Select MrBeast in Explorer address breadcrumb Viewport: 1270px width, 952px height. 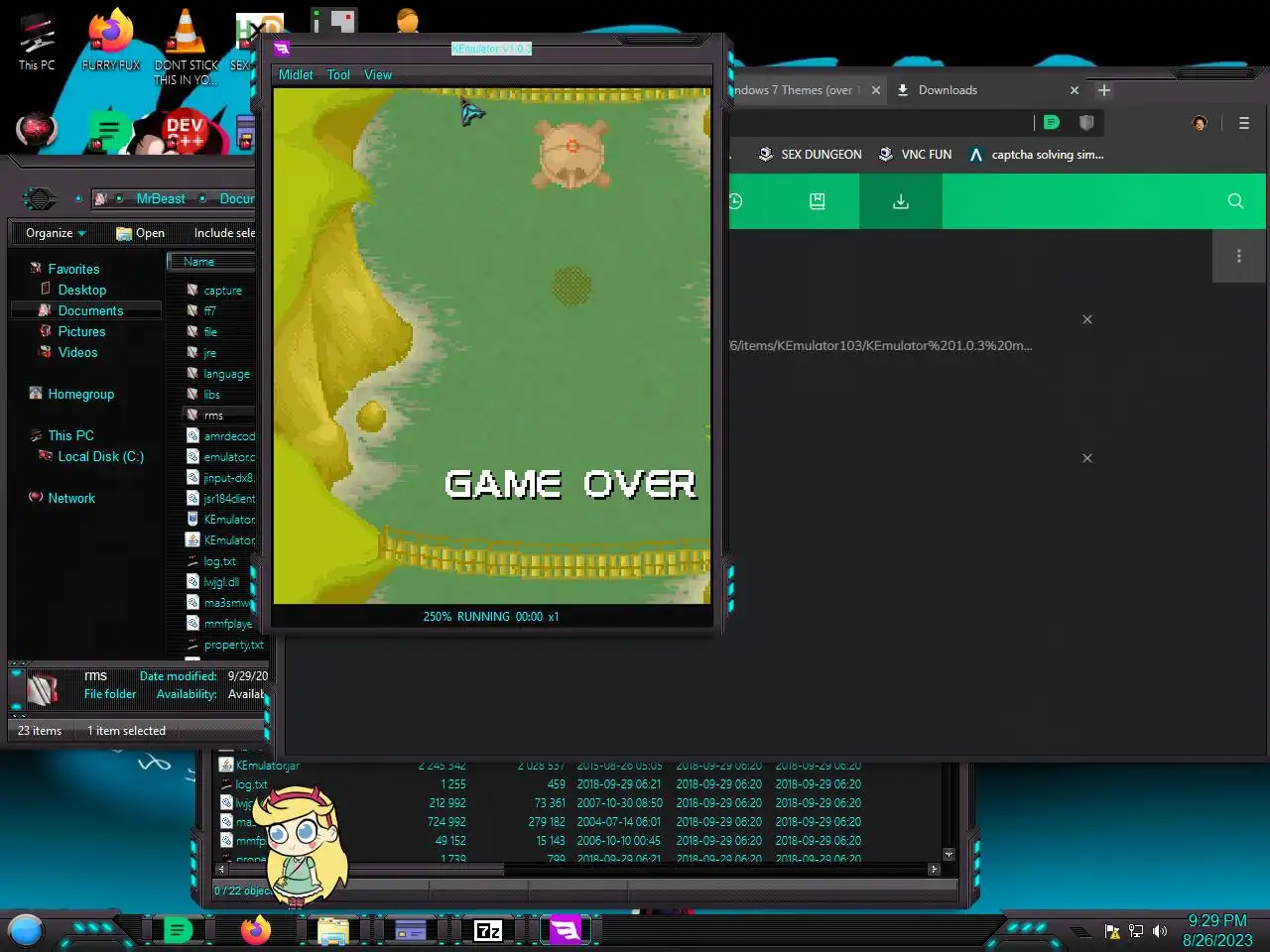coord(161,198)
